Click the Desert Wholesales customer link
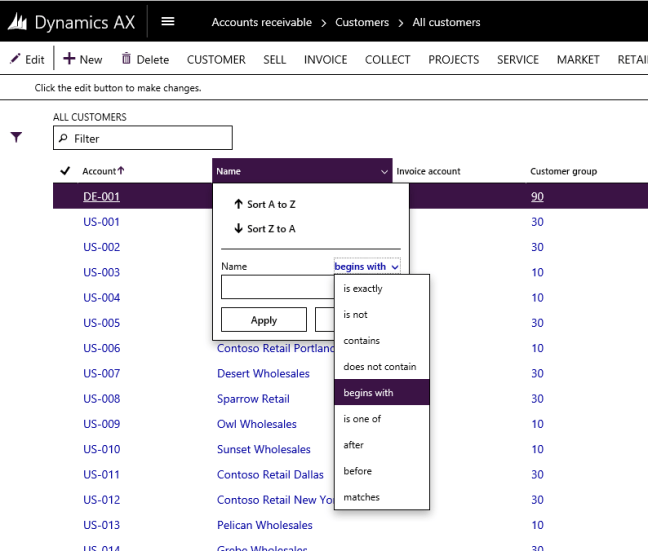648x551 pixels. point(263,374)
